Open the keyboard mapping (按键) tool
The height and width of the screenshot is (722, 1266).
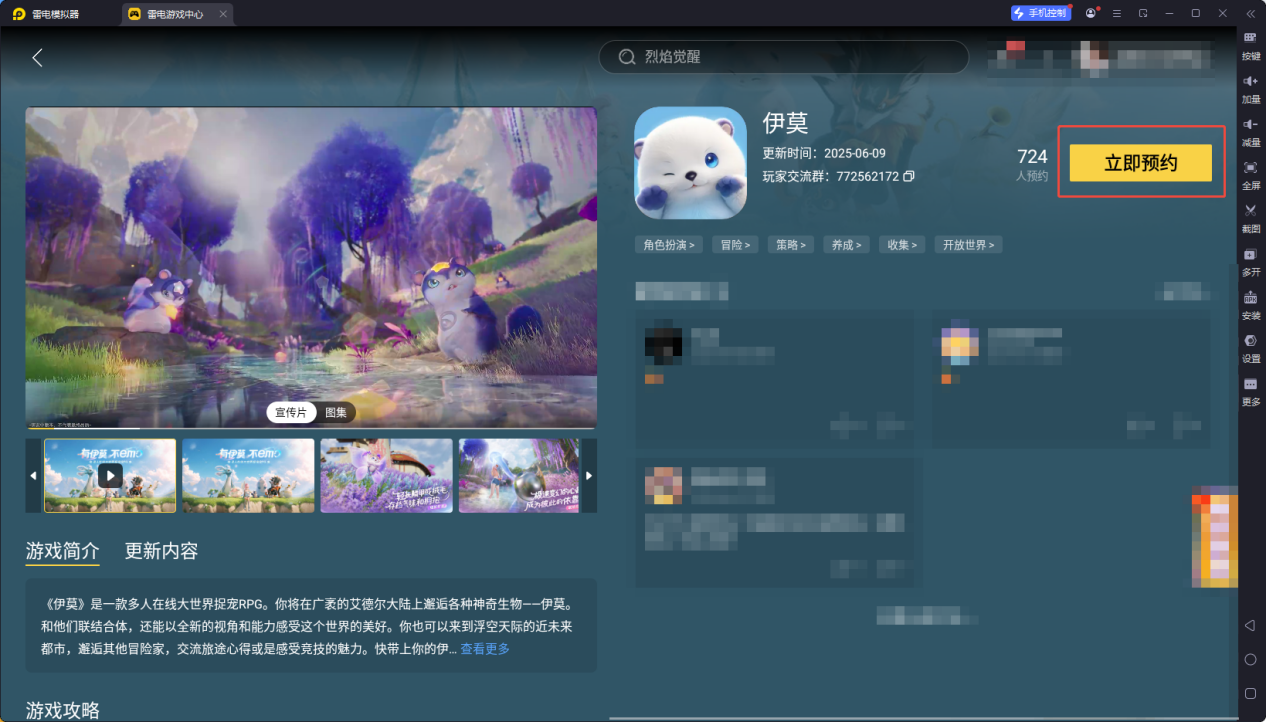(1249, 45)
